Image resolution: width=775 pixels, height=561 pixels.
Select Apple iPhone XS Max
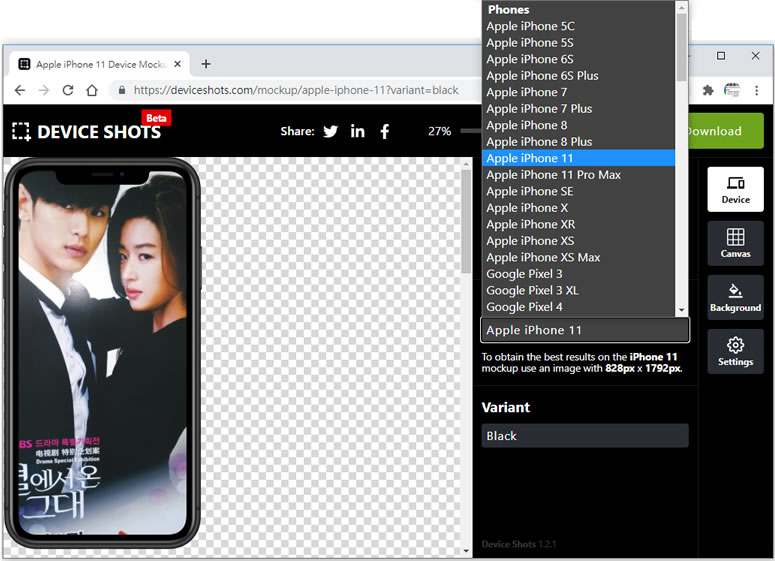point(578,258)
